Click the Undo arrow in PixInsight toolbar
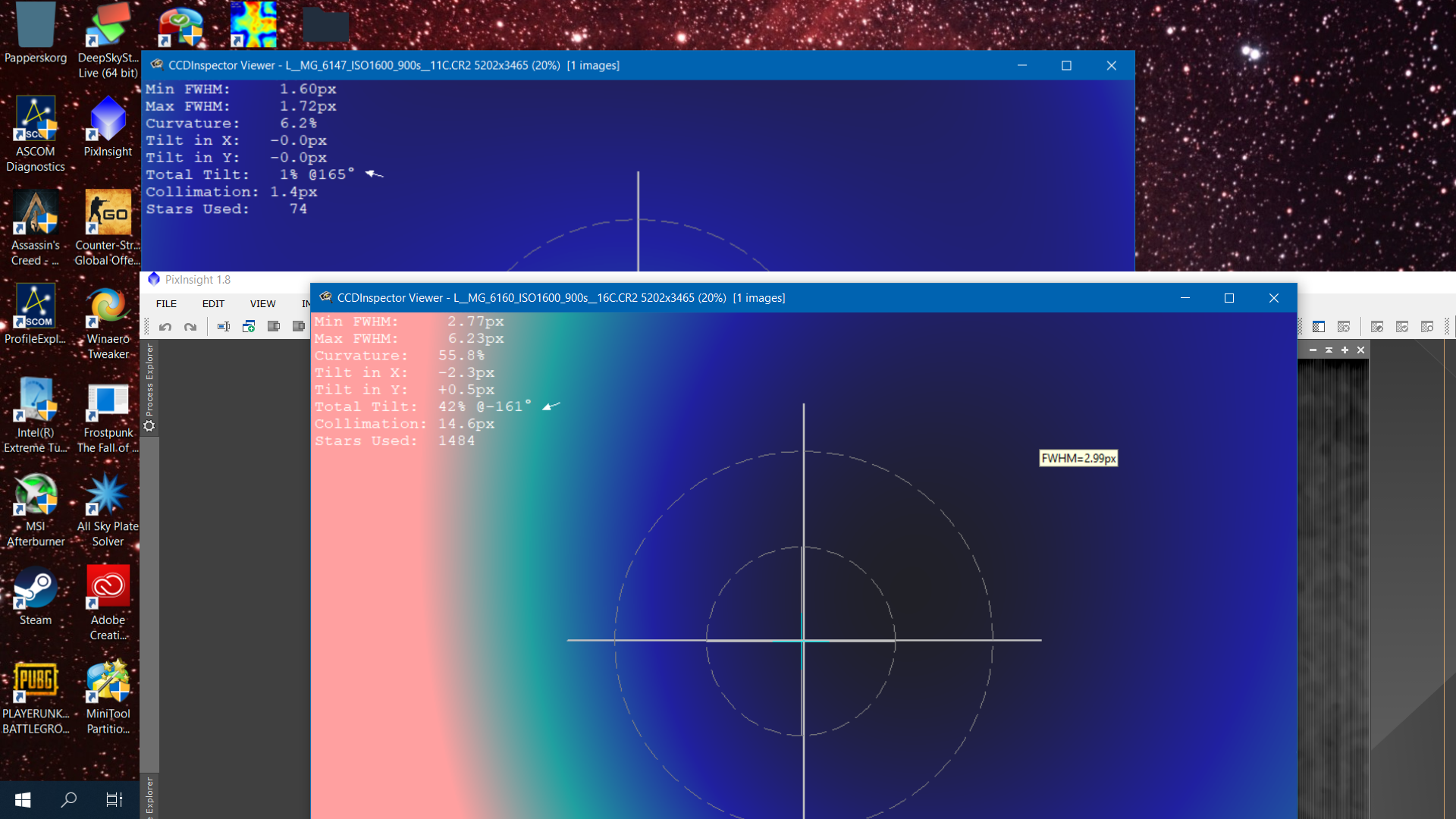1456x819 pixels. (x=165, y=327)
